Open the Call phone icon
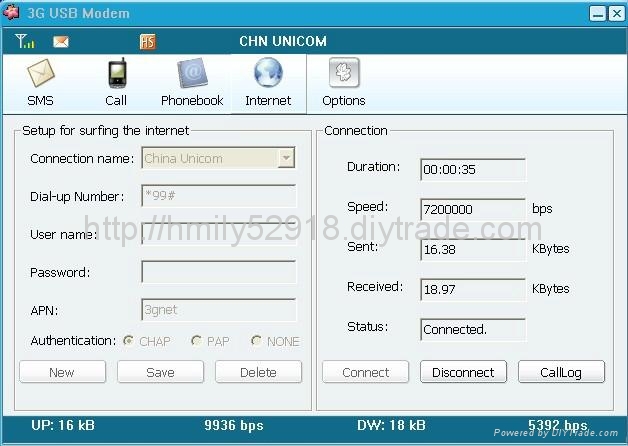Image resolution: width=628 pixels, height=446 pixels. click(x=117, y=73)
